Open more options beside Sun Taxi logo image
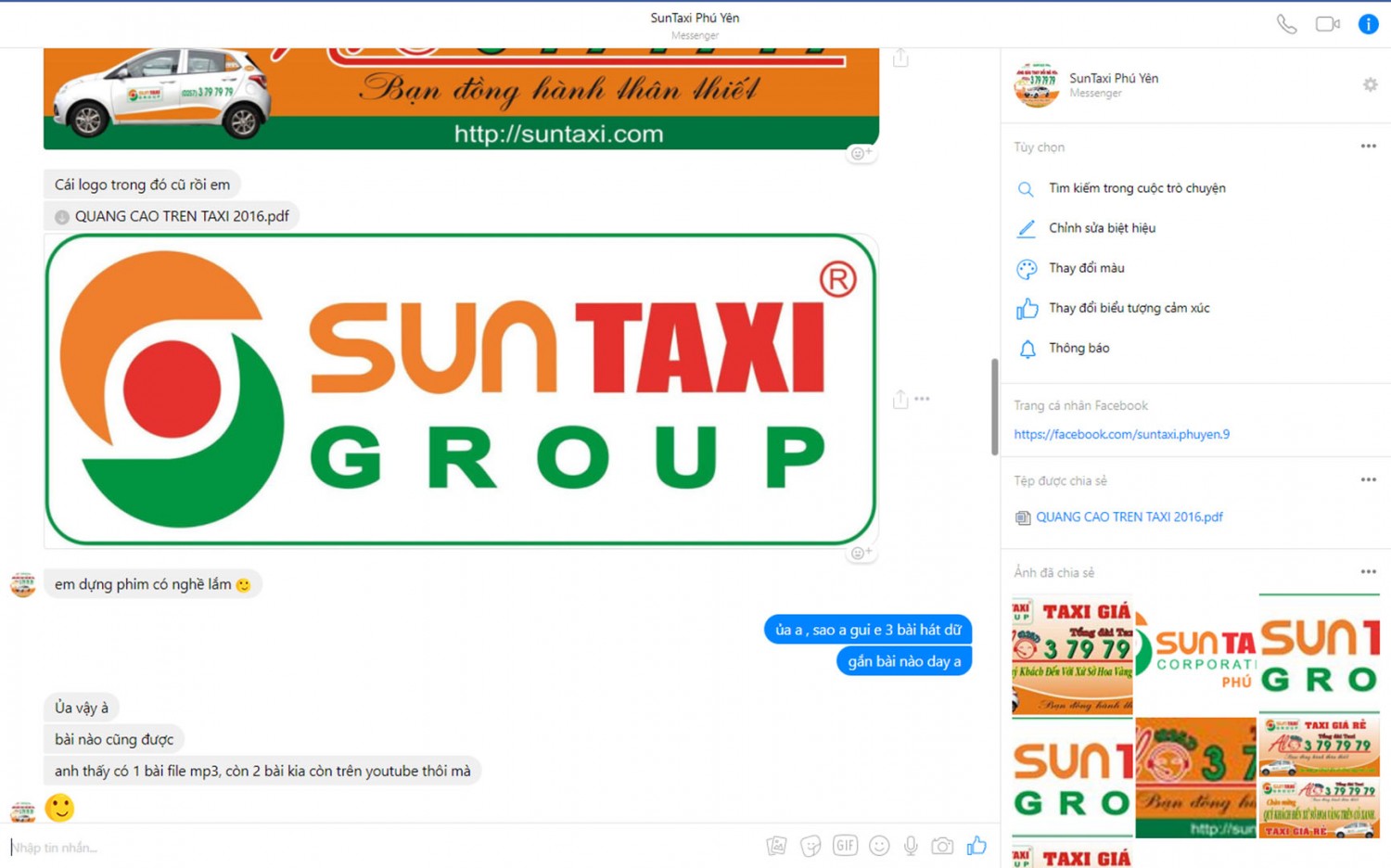1391x868 pixels. [x=922, y=399]
